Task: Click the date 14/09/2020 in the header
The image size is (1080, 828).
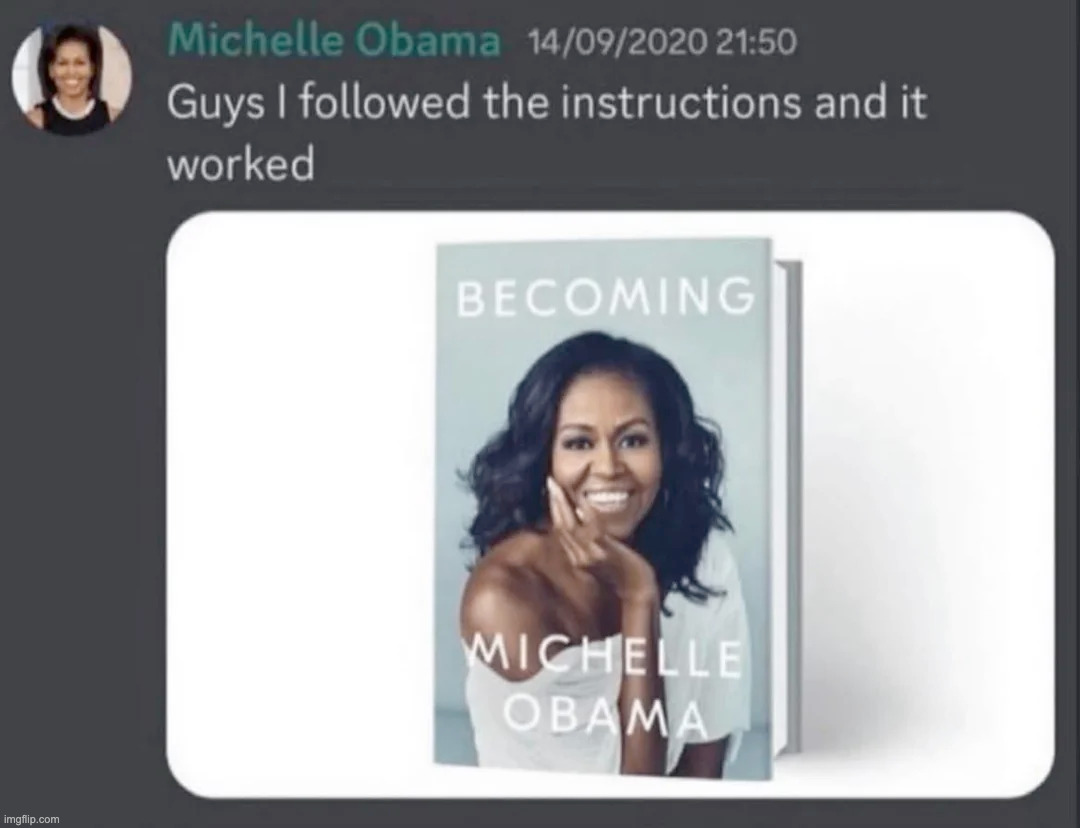Action: click(x=617, y=43)
